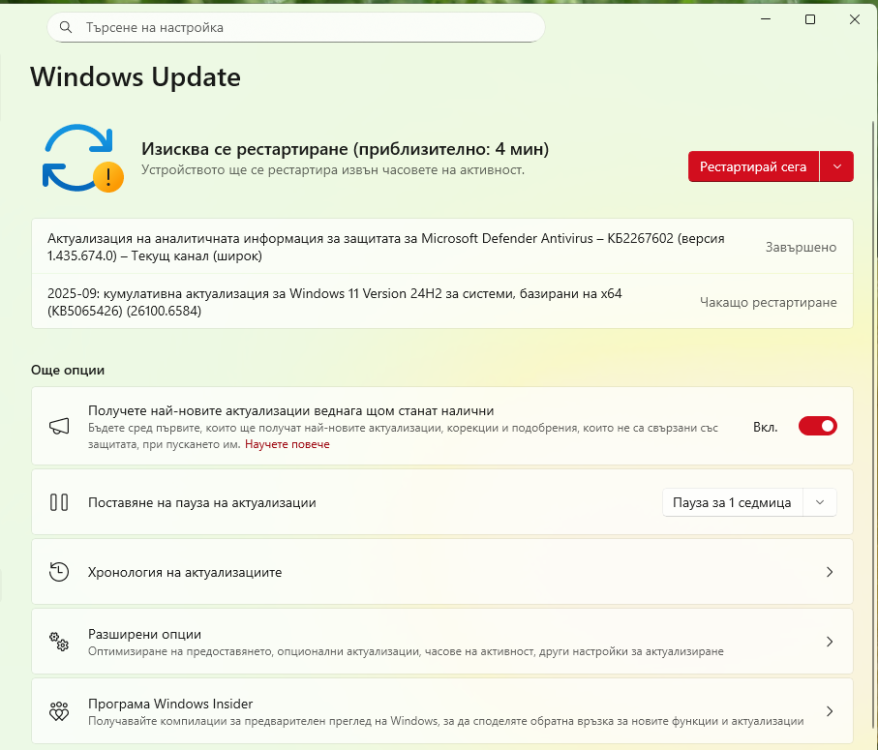Click the gears icon for advanced options
Screen dimensions: 878x750
pos(59,641)
